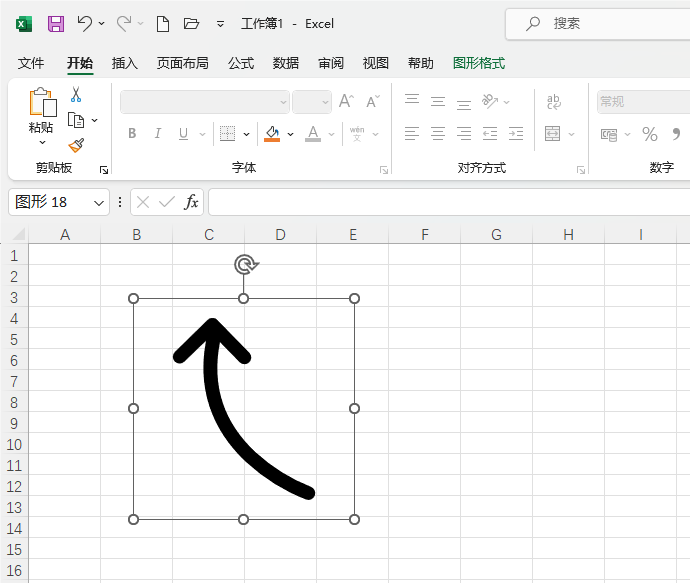The image size is (690, 583).
Task: Click the fx insert function icon
Action: pyautogui.click(x=191, y=202)
